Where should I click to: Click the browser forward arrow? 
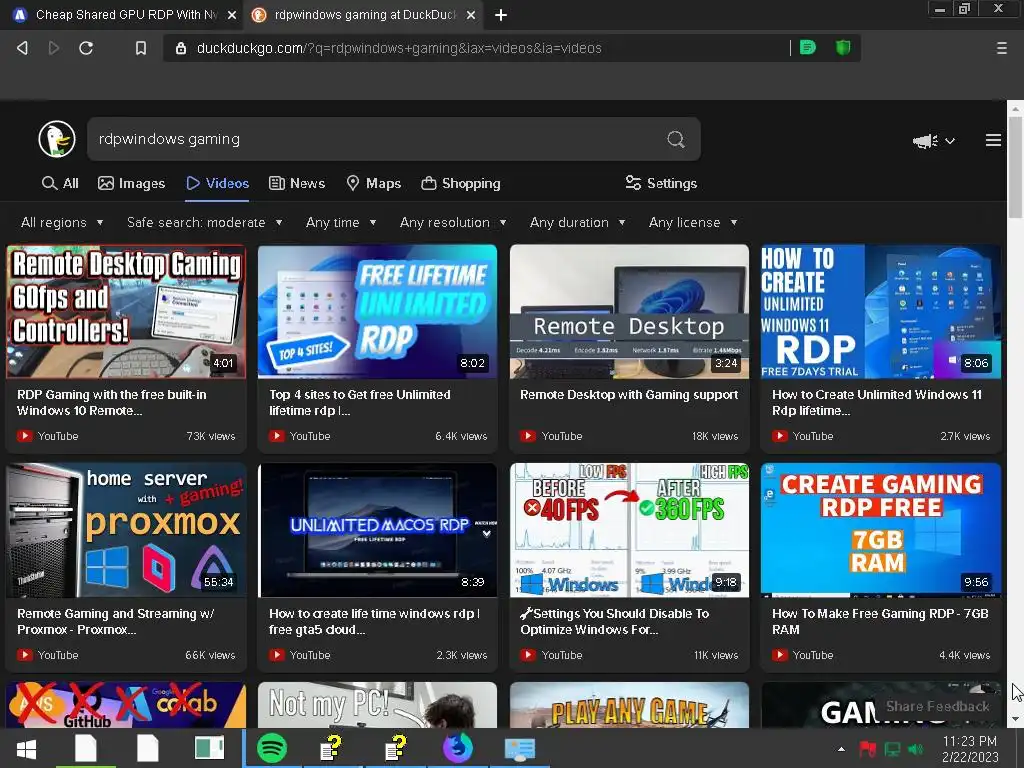[x=54, y=48]
